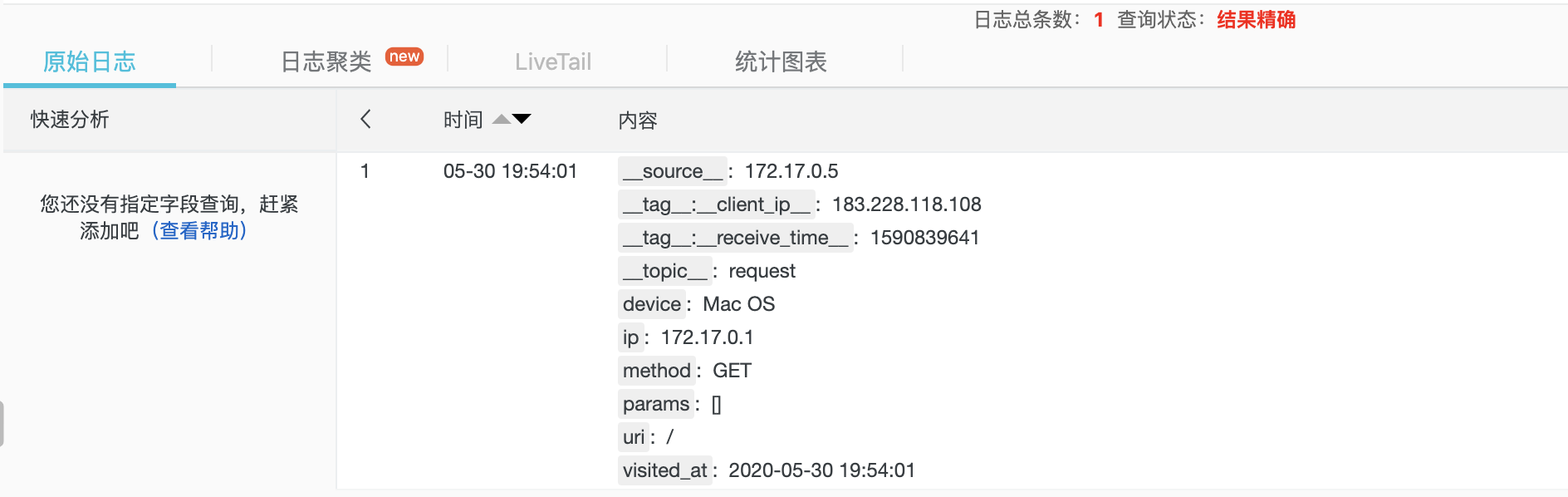Click the __source__ field key
Image resolution: width=1568 pixels, height=497 pixels.
pos(673,171)
